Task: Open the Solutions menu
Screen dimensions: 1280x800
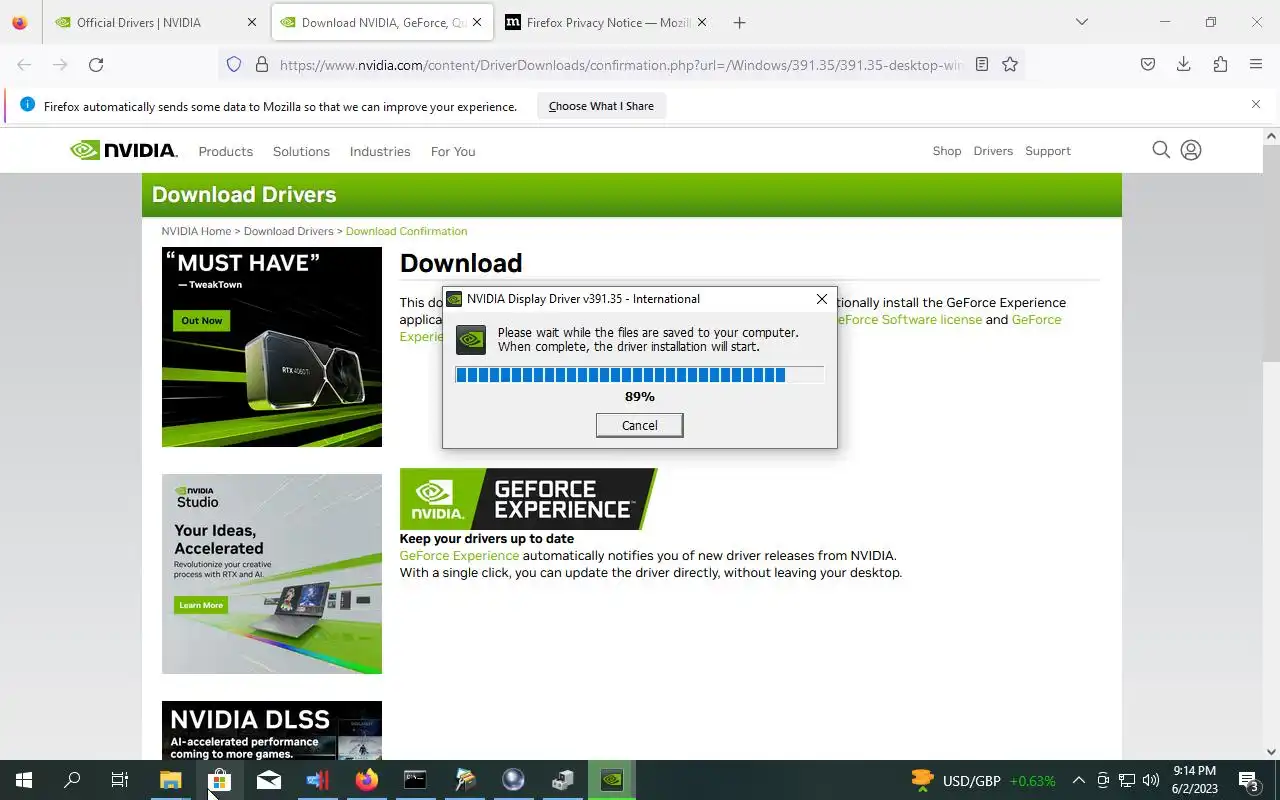Action: pos(301,151)
